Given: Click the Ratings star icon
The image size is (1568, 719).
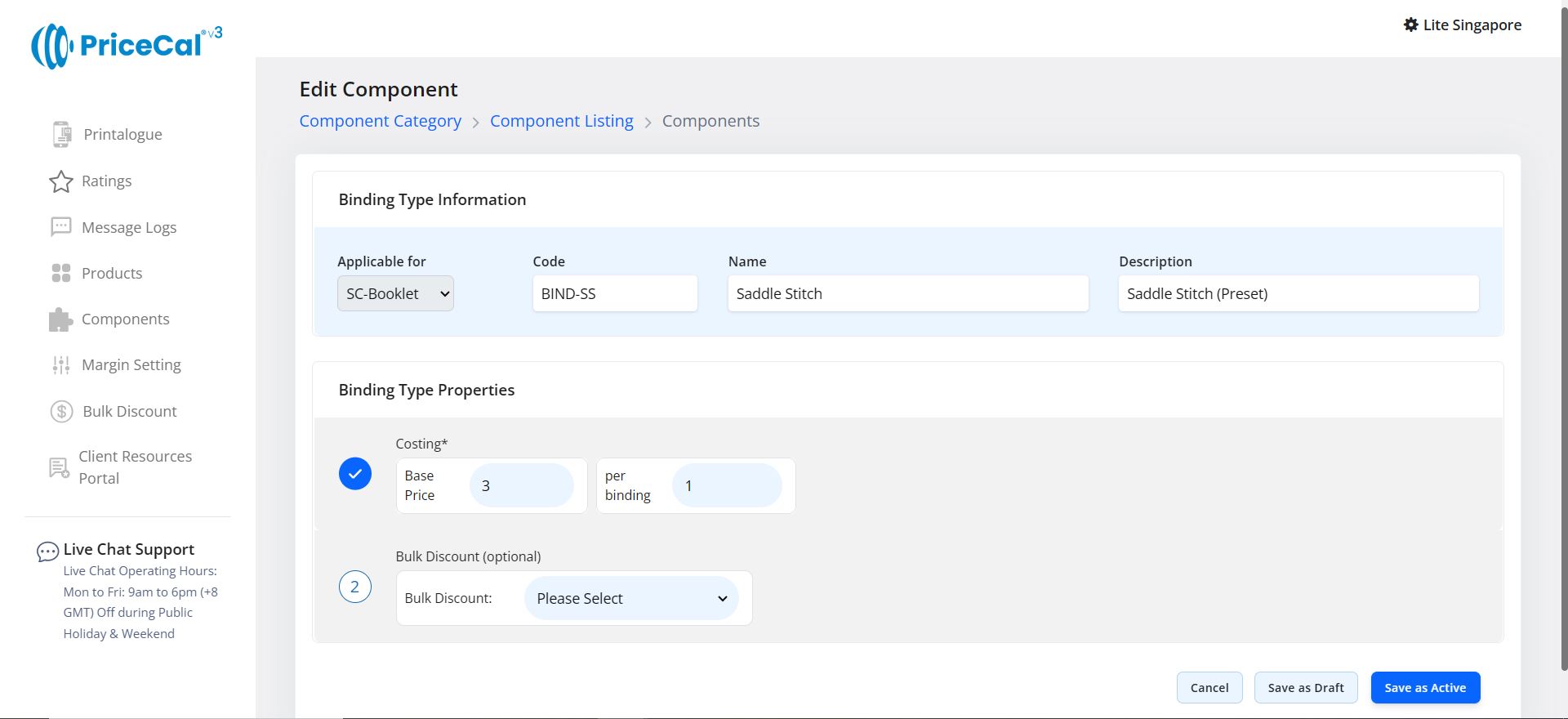Looking at the screenshot, I should 61,181.
